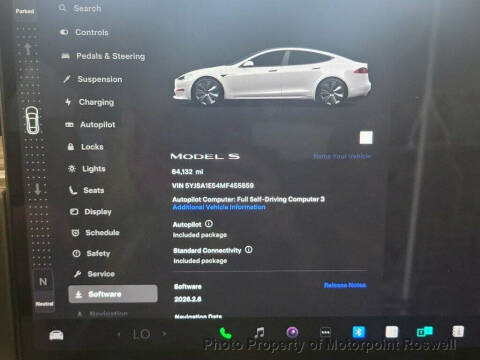Screen dimensions: 480x360
Task: Lower temperature with left arrow
Action: (x=119, y=334)
